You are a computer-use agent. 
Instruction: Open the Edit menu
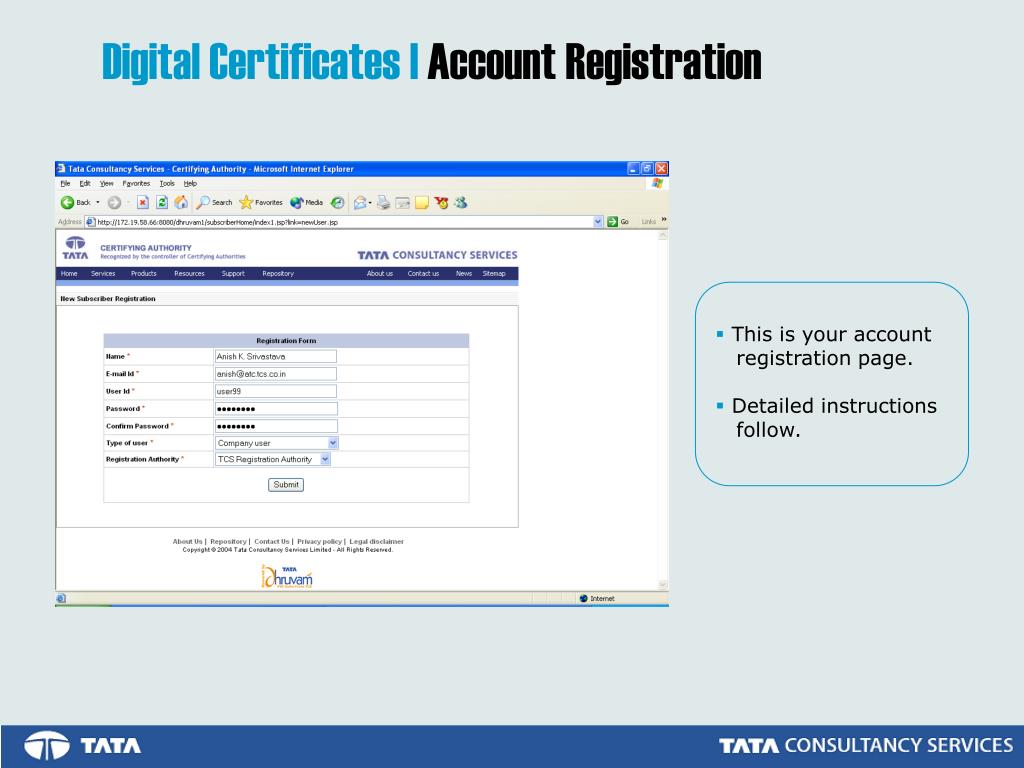(85, 184)
